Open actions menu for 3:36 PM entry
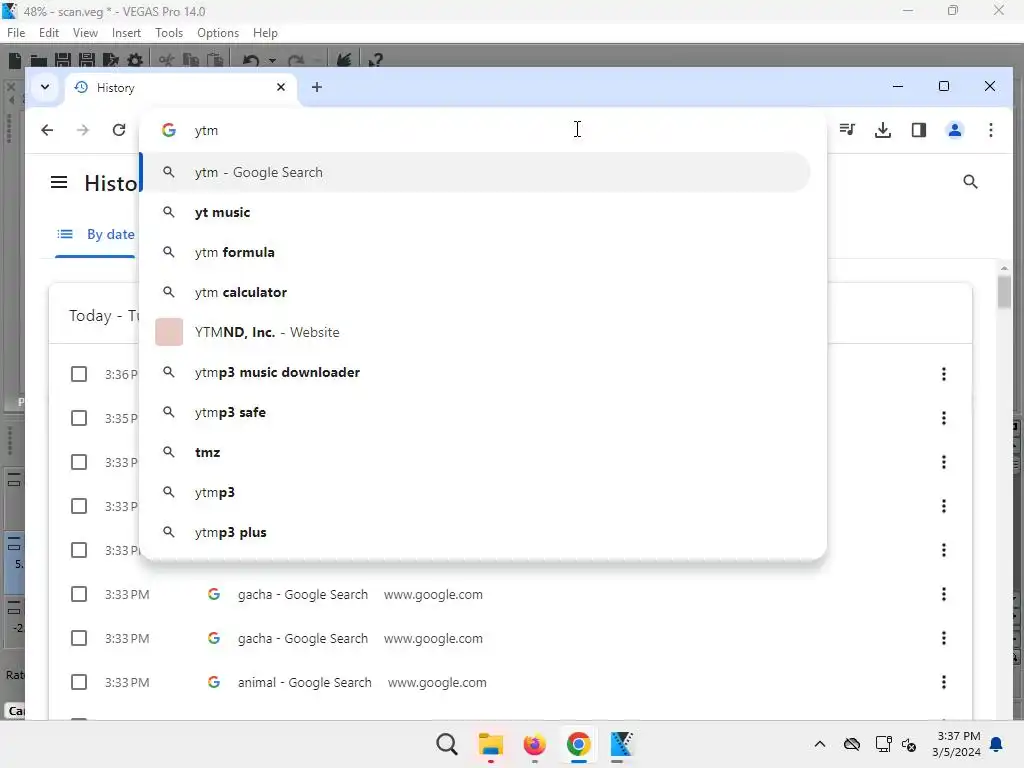The height and width of the screenshot is (768, 1024). point(944,374)
